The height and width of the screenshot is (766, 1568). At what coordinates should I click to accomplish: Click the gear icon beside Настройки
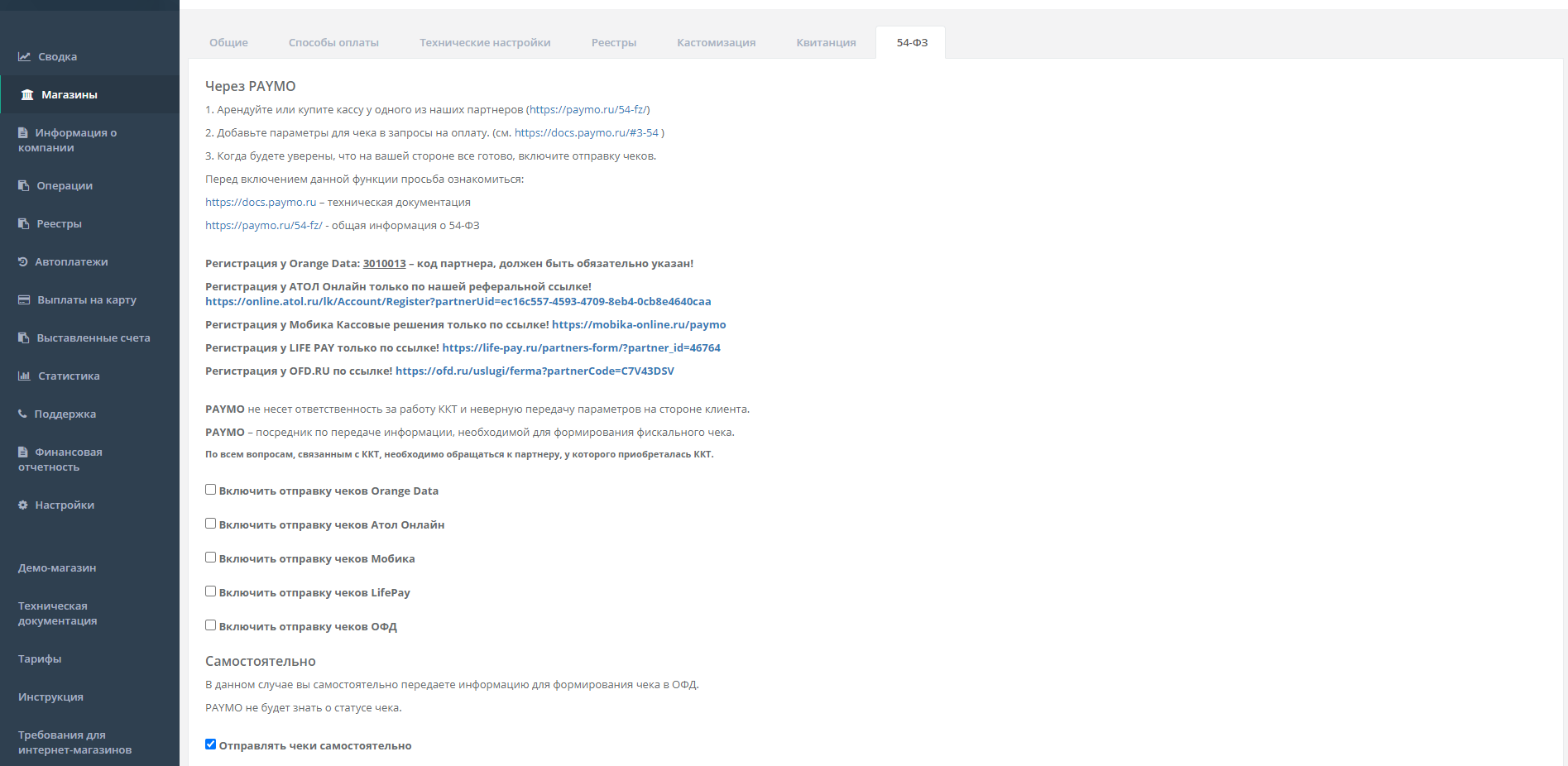[x=23, y=505]
